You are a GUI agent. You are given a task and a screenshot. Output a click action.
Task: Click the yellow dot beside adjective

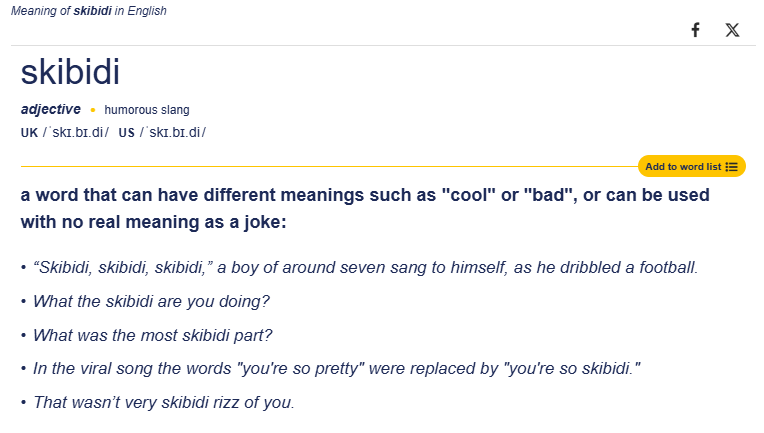(x=93, y=110)
